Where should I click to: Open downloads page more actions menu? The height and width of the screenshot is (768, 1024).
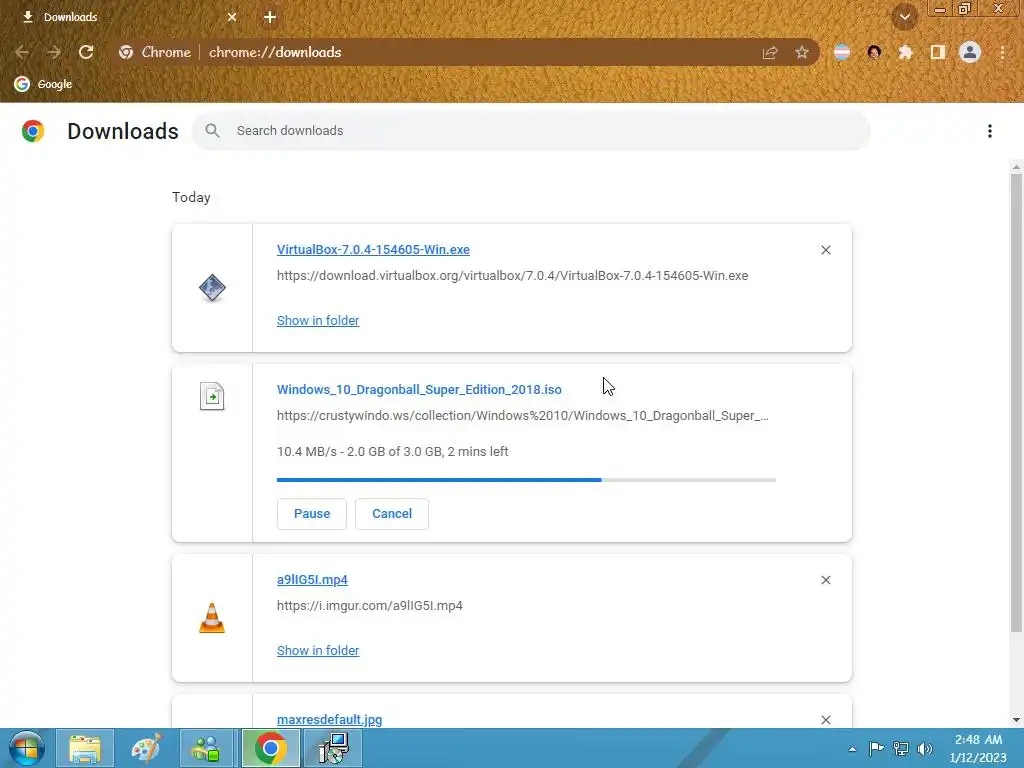[x=990, y=131]
